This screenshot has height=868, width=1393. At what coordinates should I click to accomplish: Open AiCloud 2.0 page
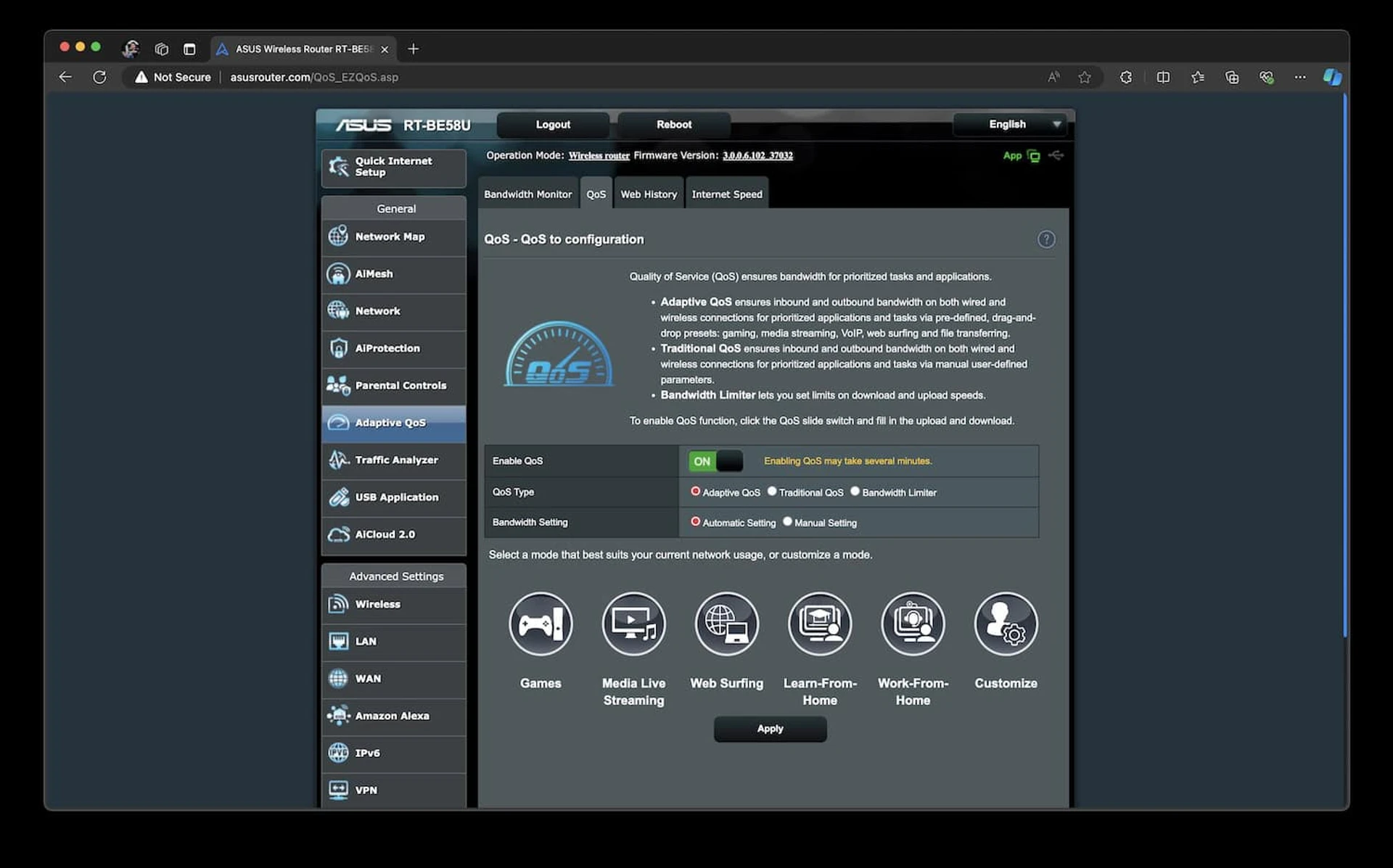[393, 534]
